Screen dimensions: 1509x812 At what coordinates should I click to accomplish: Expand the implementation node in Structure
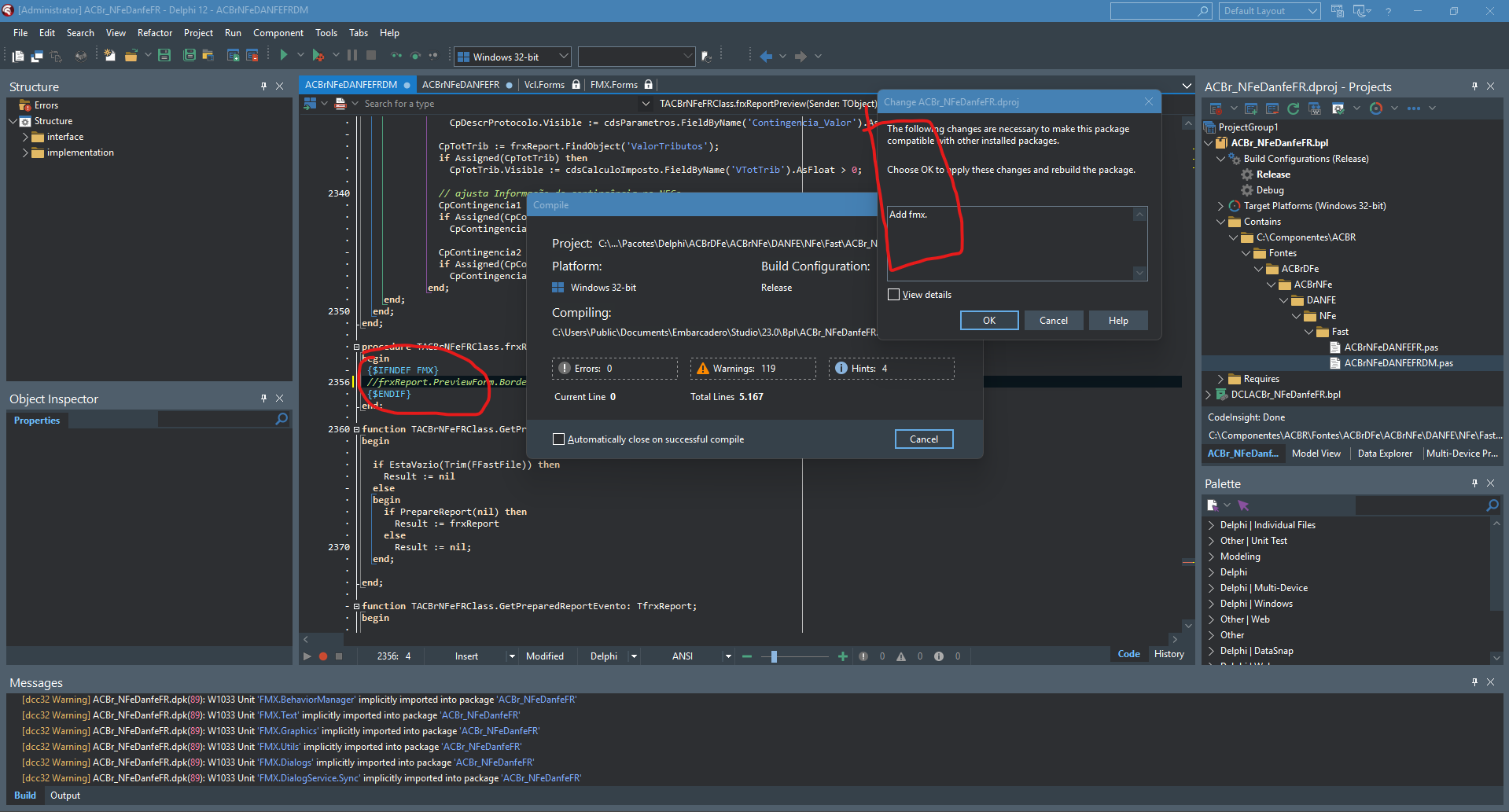(25, 152)
